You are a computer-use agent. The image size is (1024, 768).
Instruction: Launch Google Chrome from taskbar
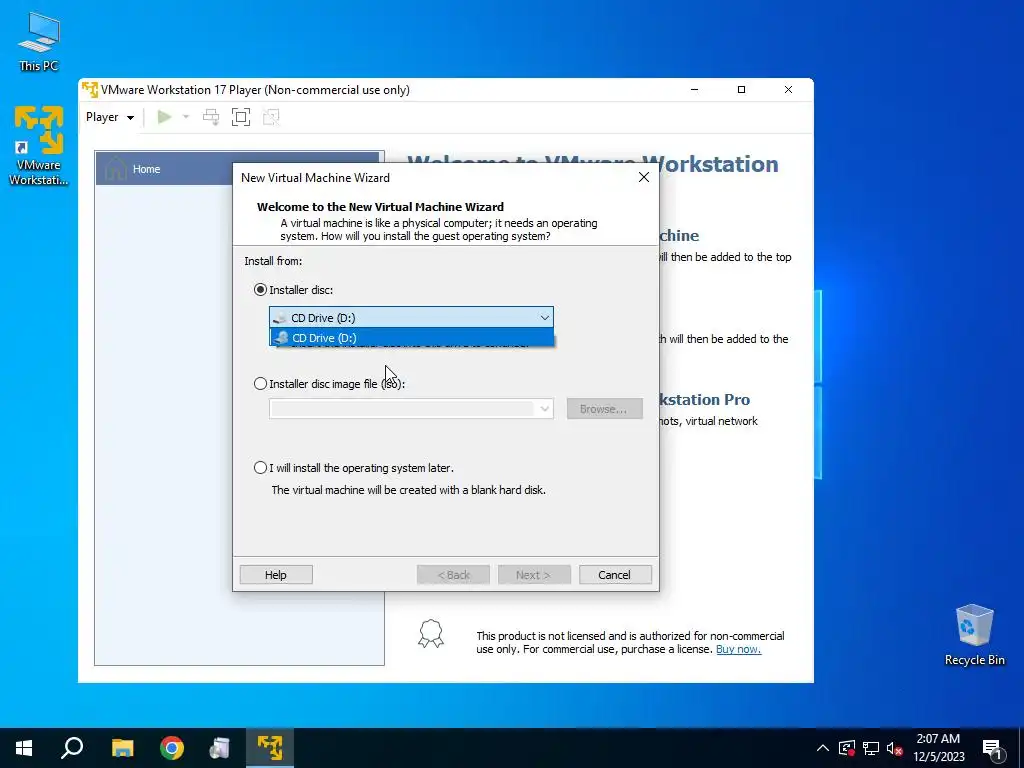click(172, 748)
